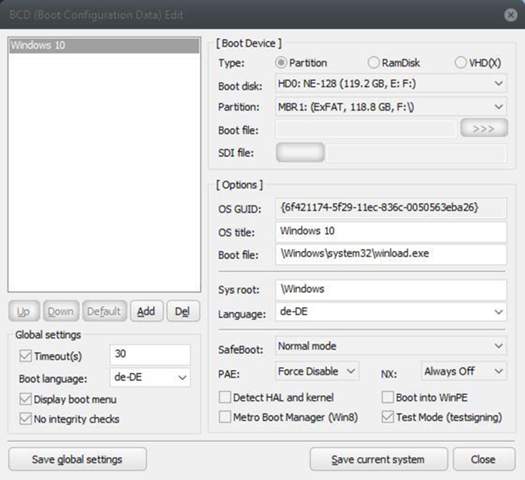Click the blank SDI file button

(x=300, y=152)
